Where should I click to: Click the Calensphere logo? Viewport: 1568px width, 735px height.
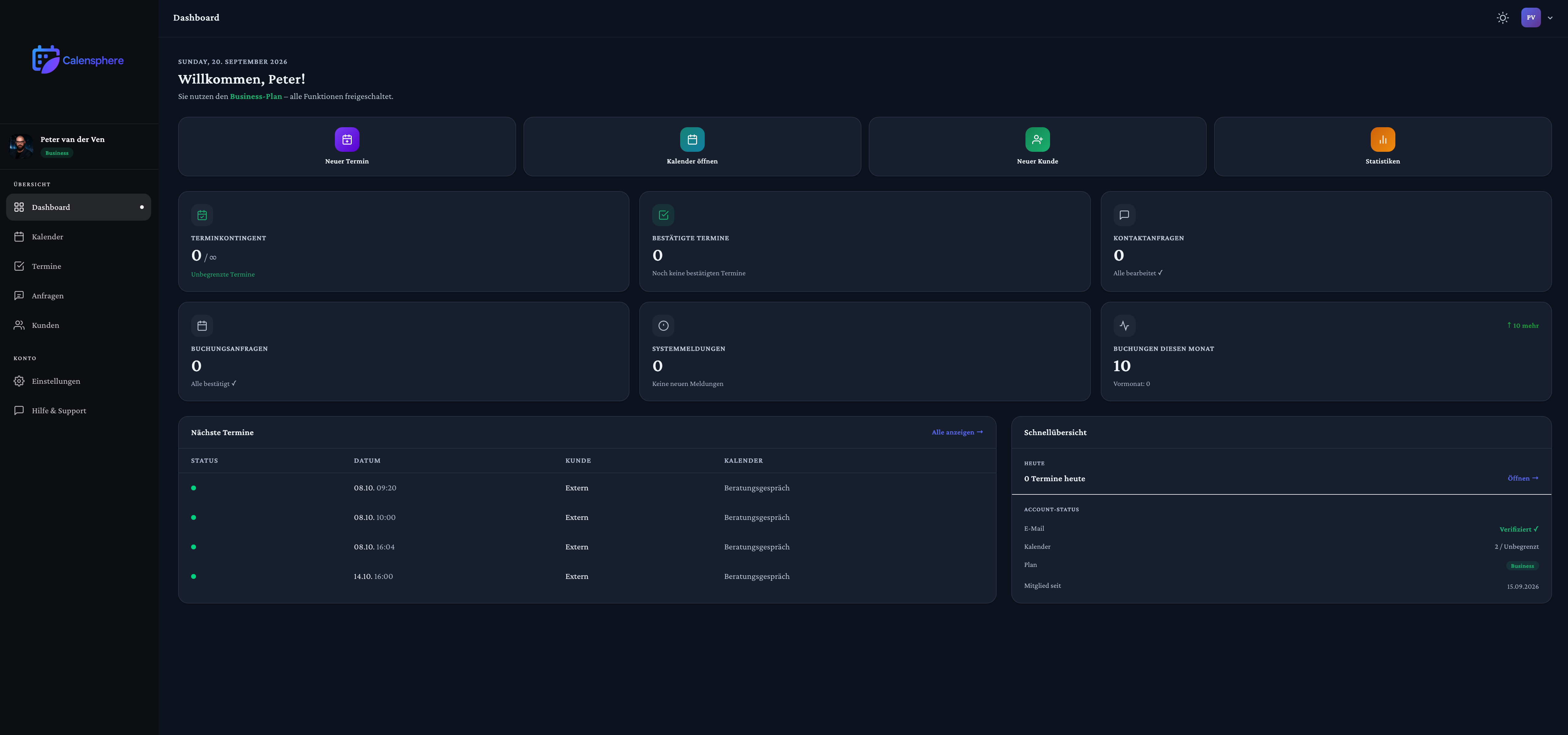[78, 60]
